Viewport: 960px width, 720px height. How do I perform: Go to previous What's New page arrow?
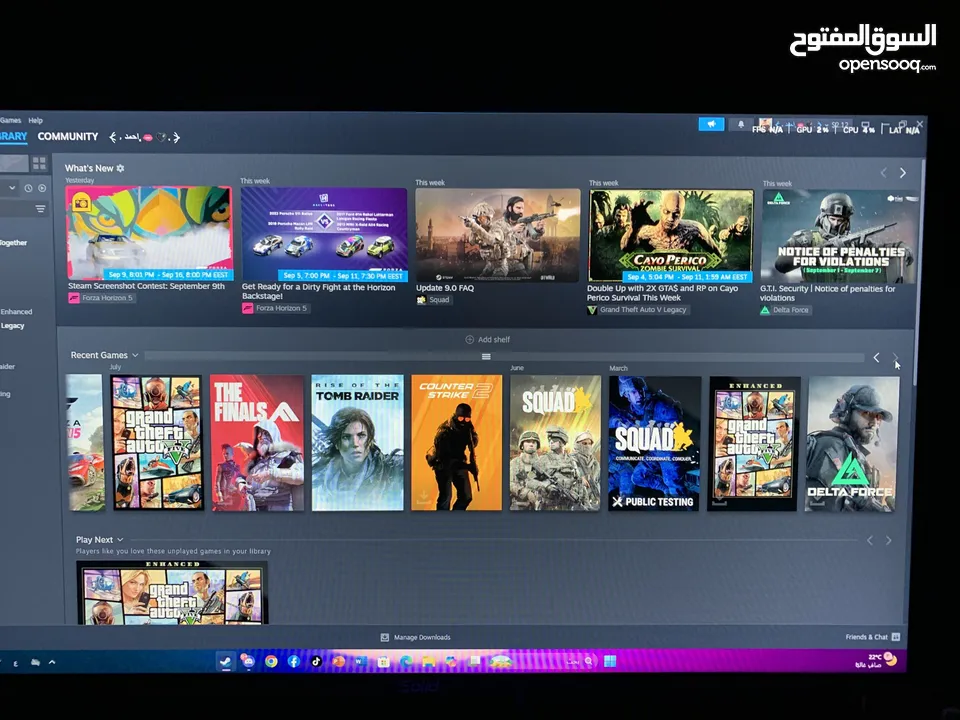(883, 173)
